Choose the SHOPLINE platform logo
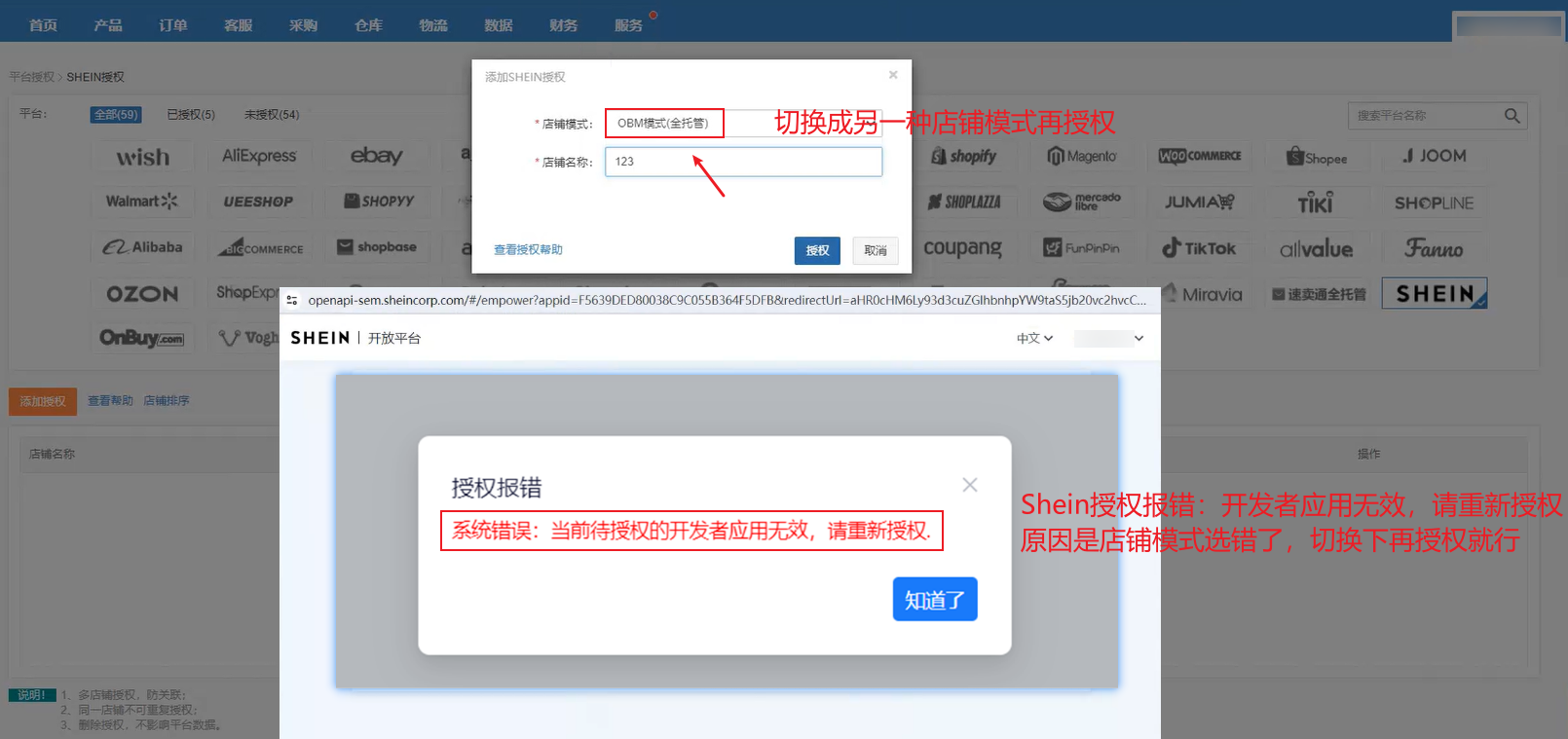1568x739 pixels. tap(1435, 203)
